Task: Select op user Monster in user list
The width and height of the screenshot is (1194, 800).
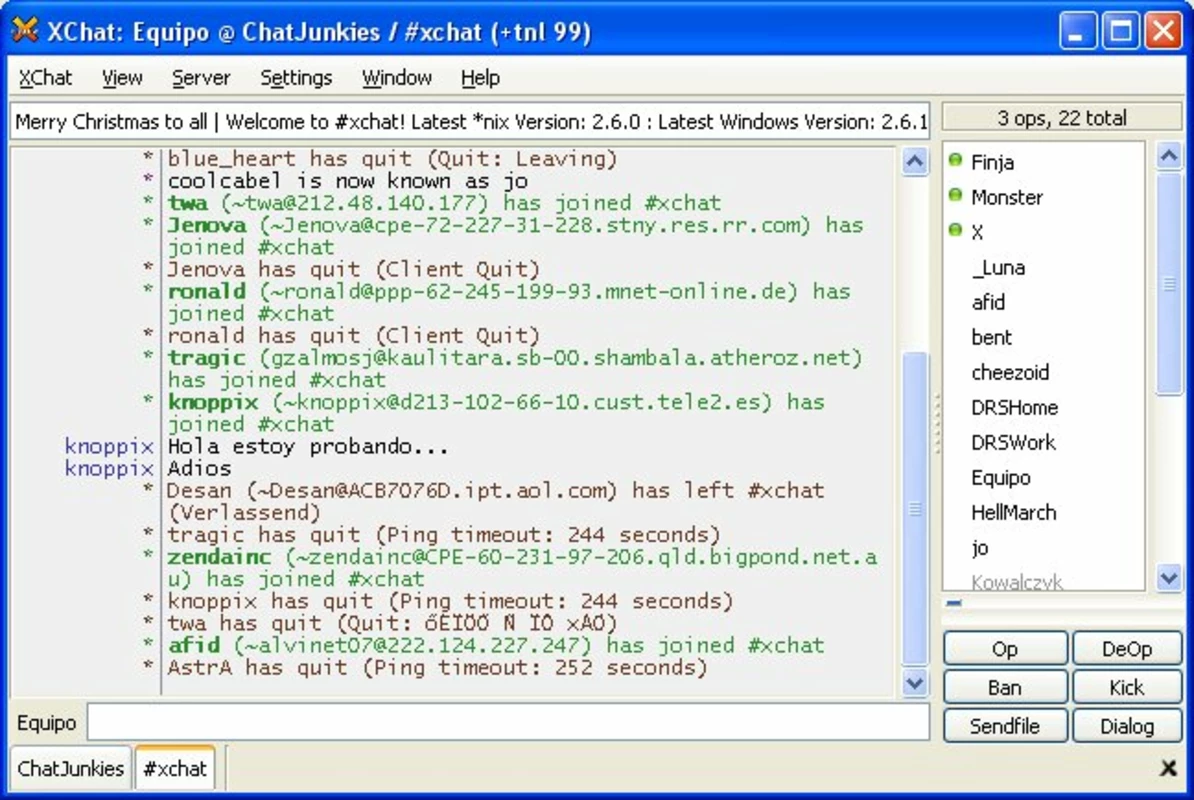Action: pyautogui.click(x=1043, y=197)
